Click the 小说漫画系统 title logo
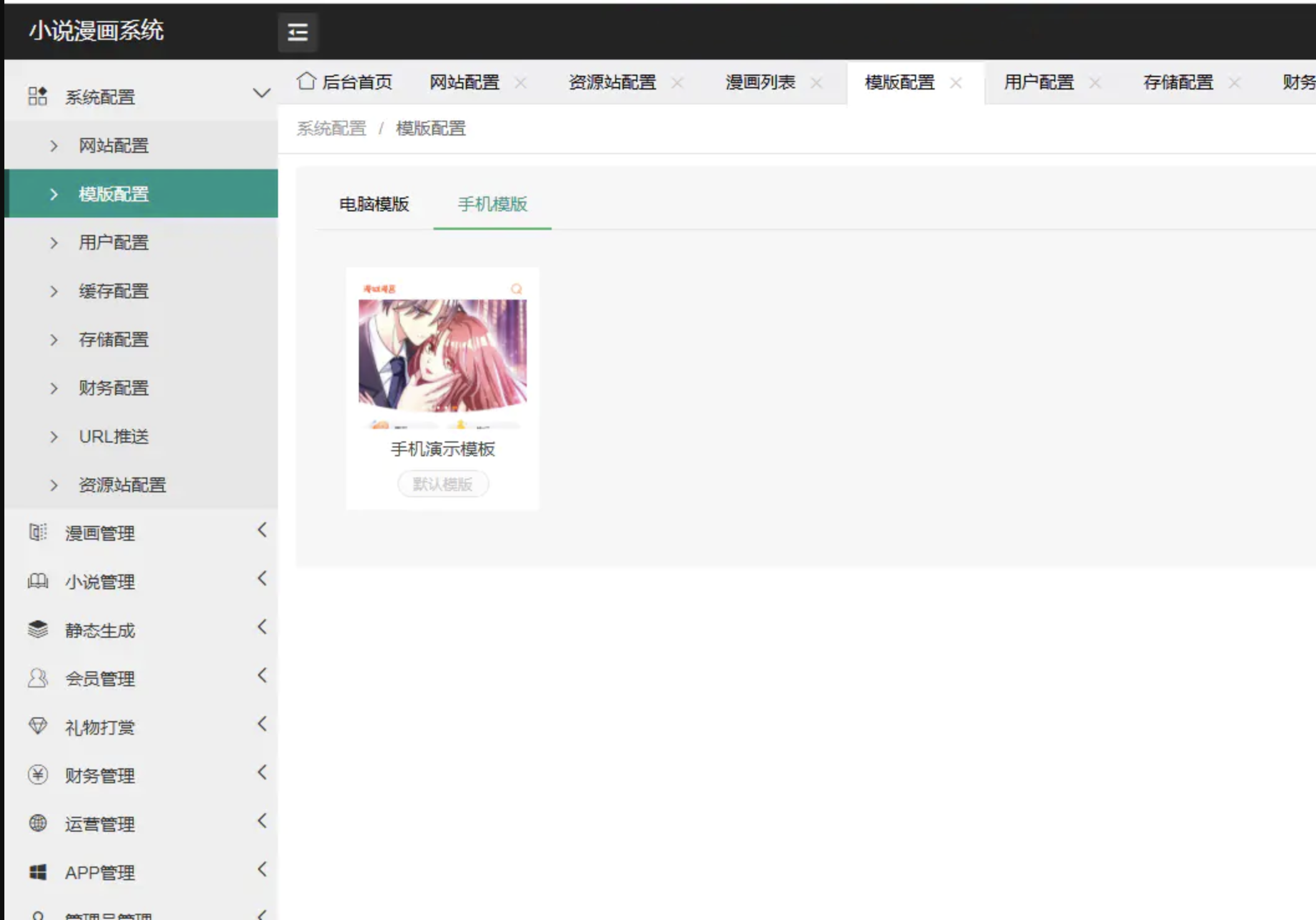1316x920 pixels. [x=96, y=30]
